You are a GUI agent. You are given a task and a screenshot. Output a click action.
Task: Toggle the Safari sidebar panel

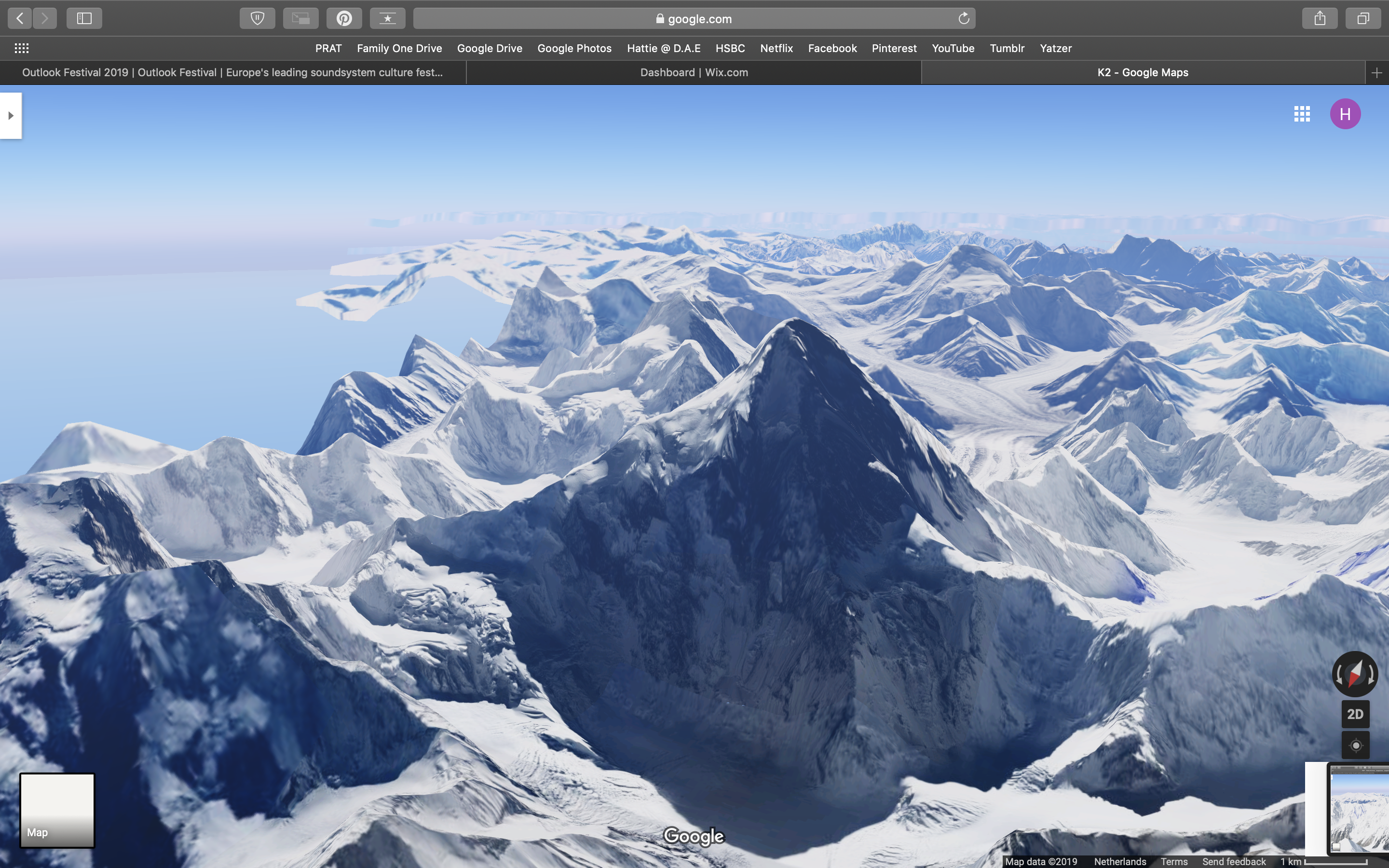(x=84, y=18)
